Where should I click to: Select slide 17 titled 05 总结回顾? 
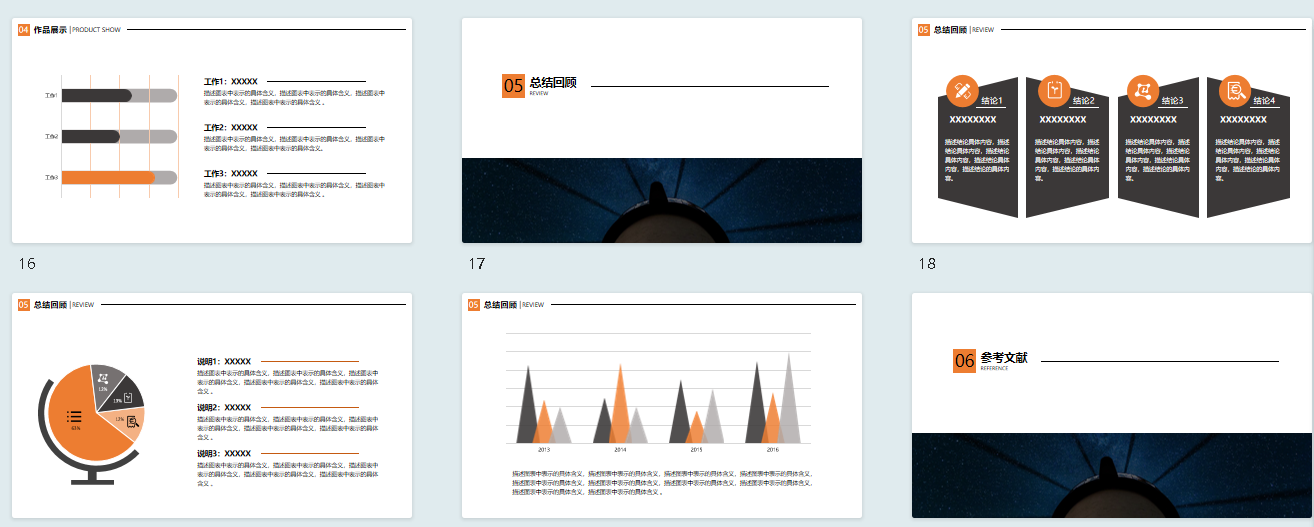(x=662, y=130)
